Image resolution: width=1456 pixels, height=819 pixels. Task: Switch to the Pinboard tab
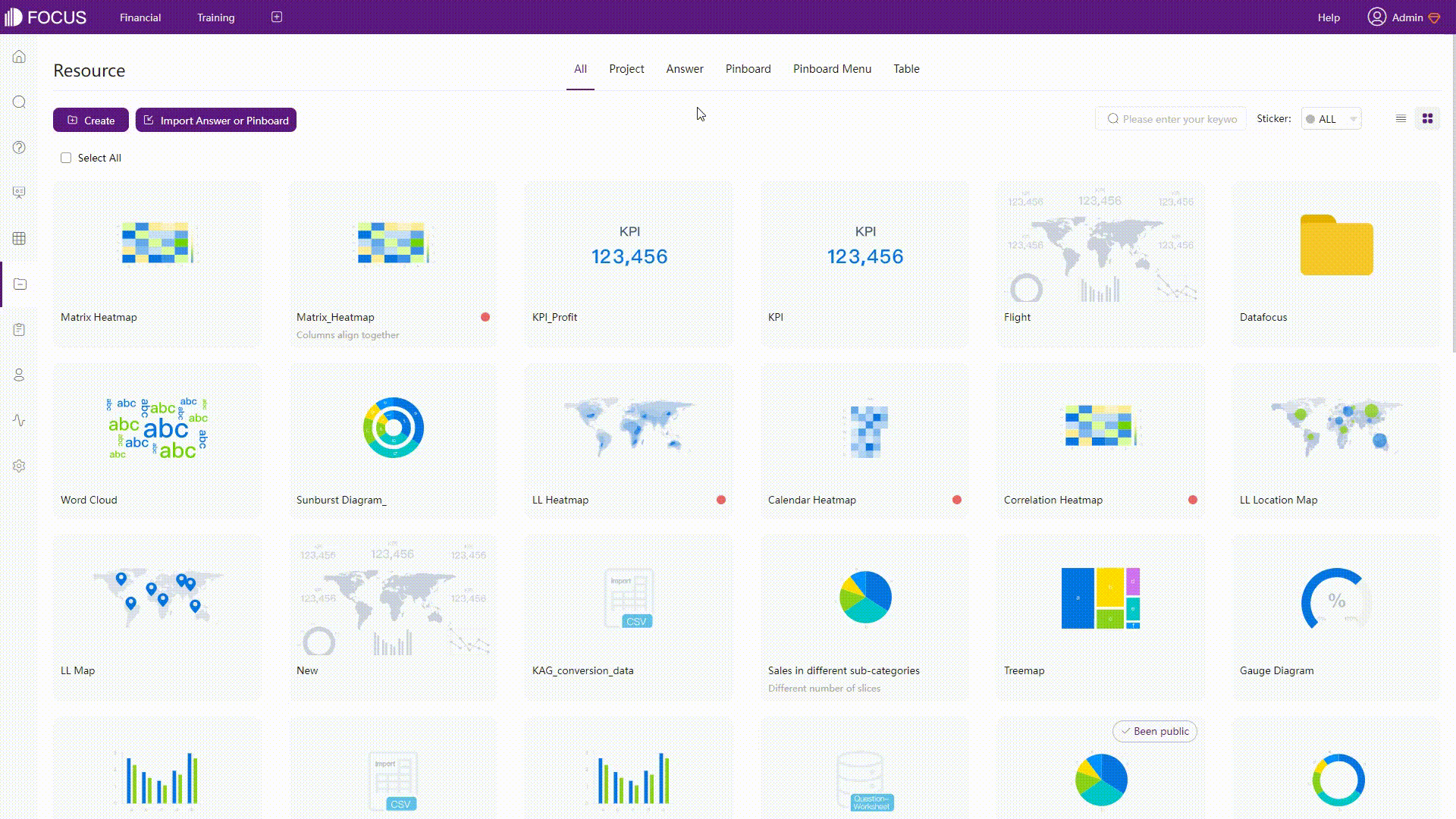pyautogui.click(x=748, y=69)
